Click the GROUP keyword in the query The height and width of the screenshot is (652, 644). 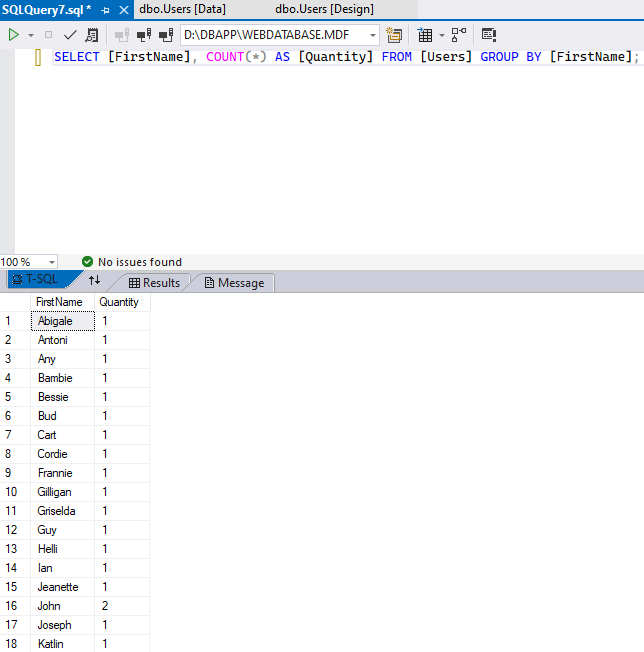point(499,57)
